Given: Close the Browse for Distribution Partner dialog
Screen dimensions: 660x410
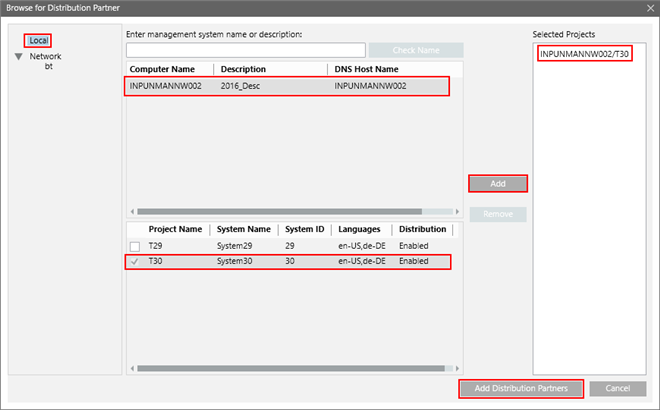Looking at the screenshot, I should [645, 10].
